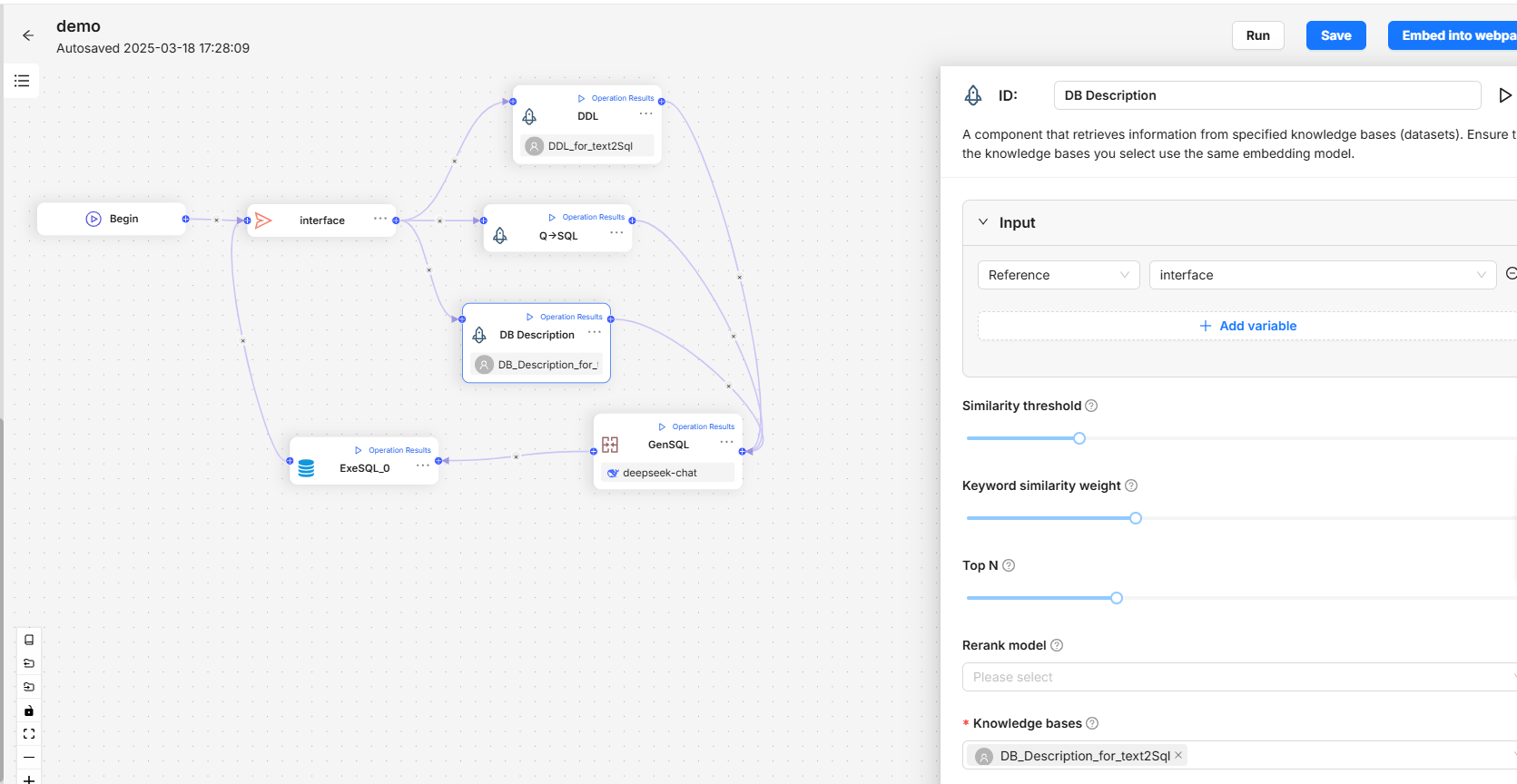Click the undo icon in canvas controls
This screenshot has height=784, width=1517.
pos(29,663)
